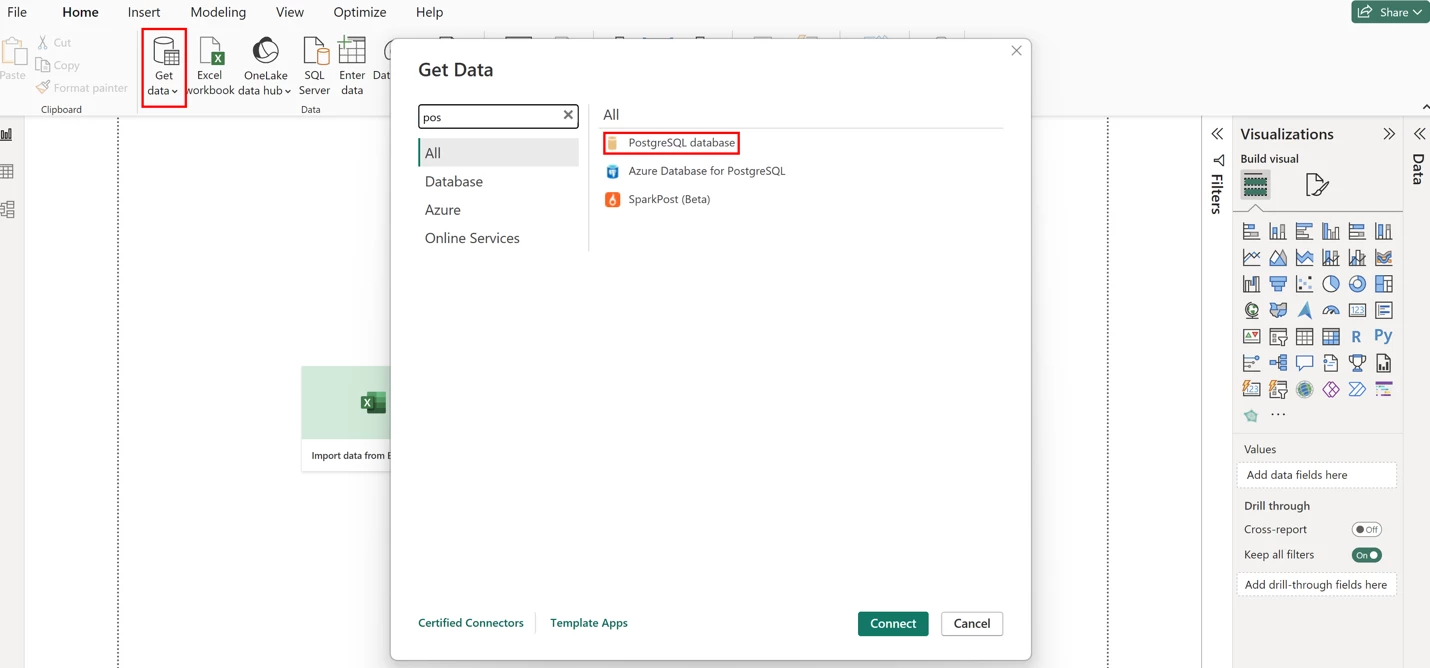
Task: Select the All category
Action: pyautogui.click(x=498, y=153)
